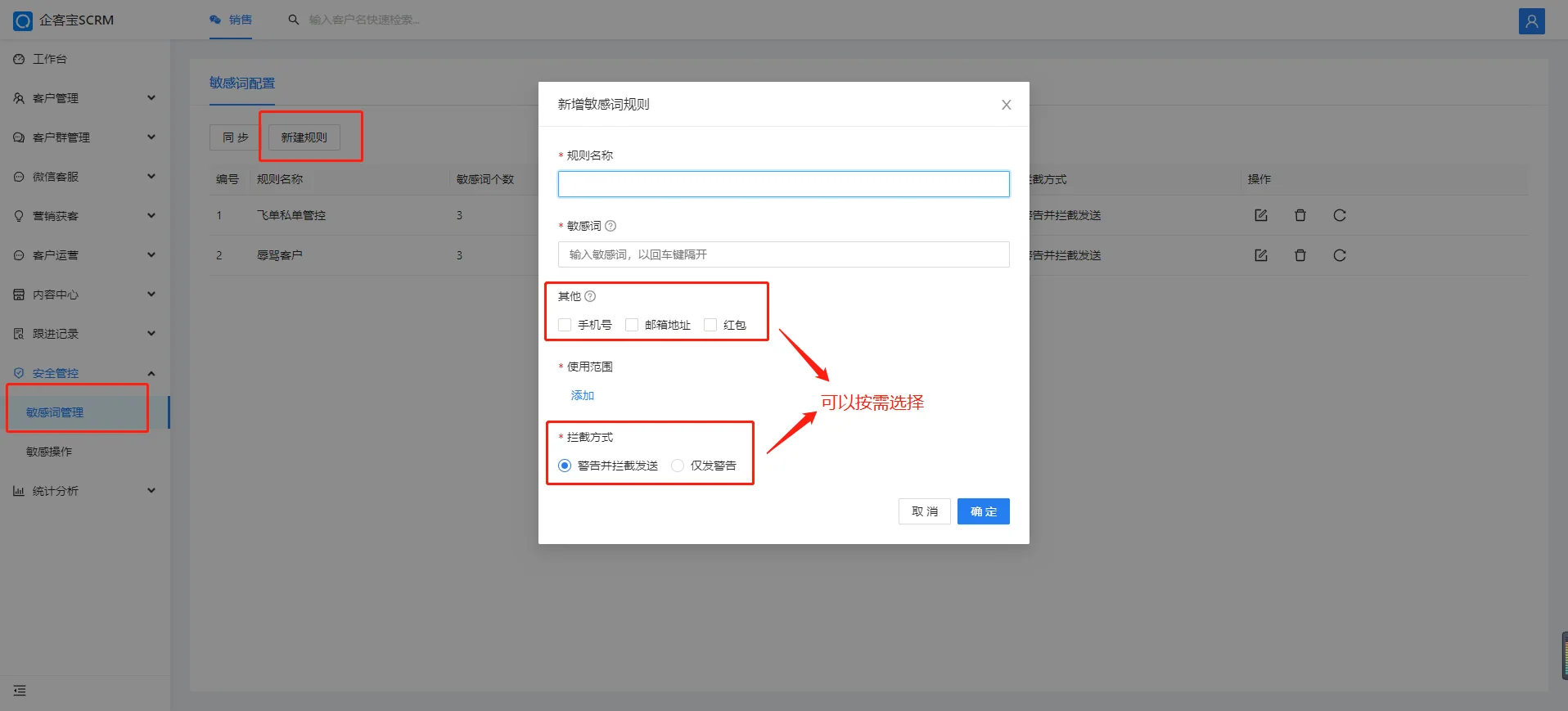Screen dimensions: 1568x711
Task: Click the 微信客服 icon in sidebar
Action: [19, 177]
